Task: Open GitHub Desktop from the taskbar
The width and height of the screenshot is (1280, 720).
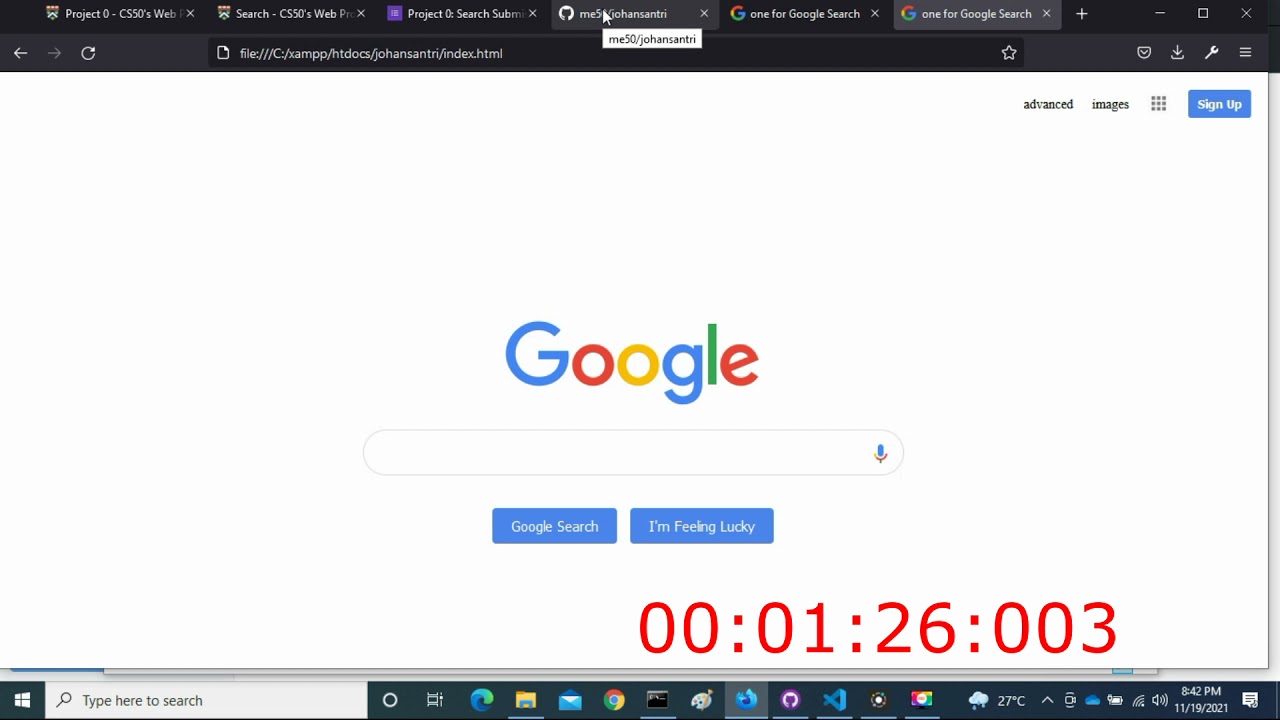Action: 790,700
